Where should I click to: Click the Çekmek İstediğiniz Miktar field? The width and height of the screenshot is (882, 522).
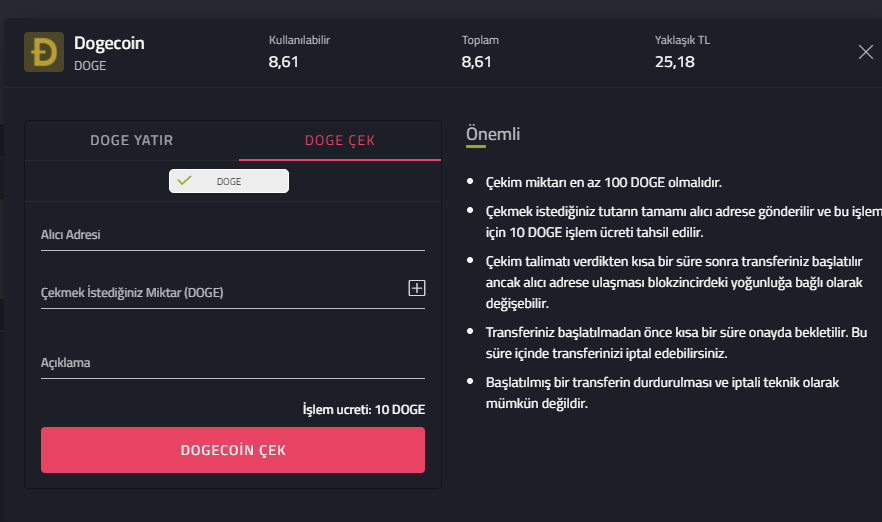[220, 293]
